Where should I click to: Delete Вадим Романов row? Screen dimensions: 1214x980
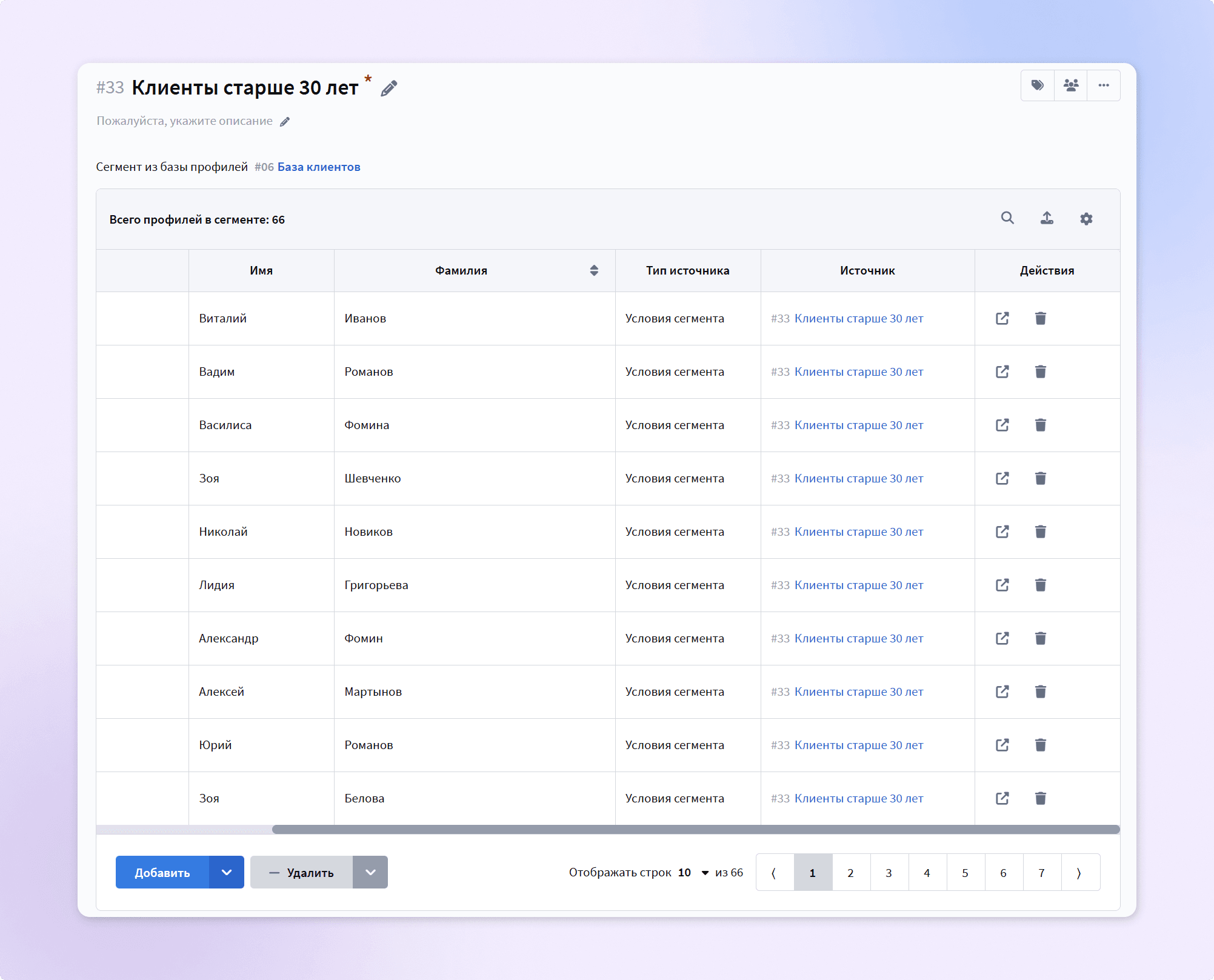tap(1041, 372)
